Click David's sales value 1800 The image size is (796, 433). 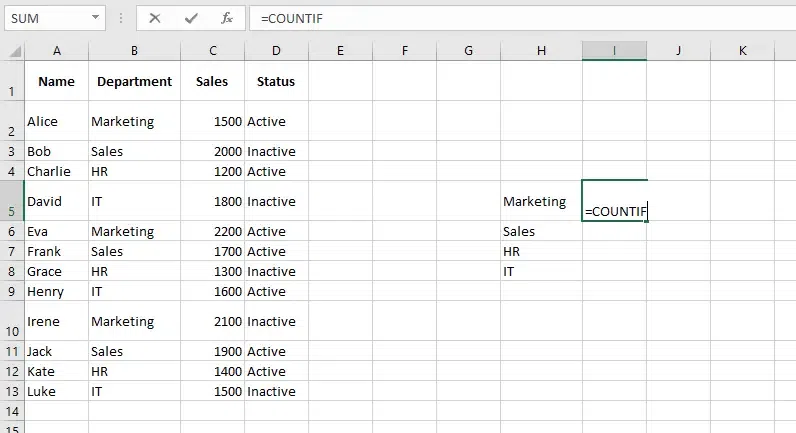click(x=213, y=201)
